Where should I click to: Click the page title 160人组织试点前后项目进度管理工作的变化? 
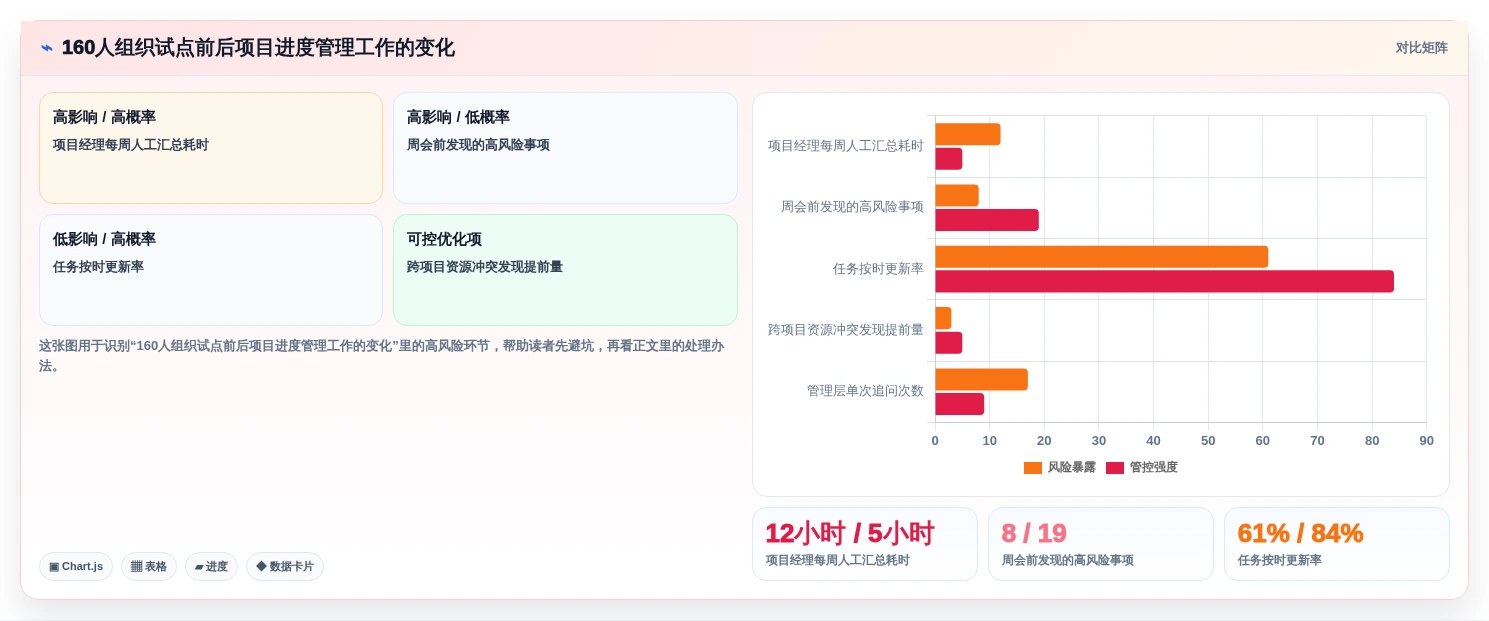[x=258, y=48]
